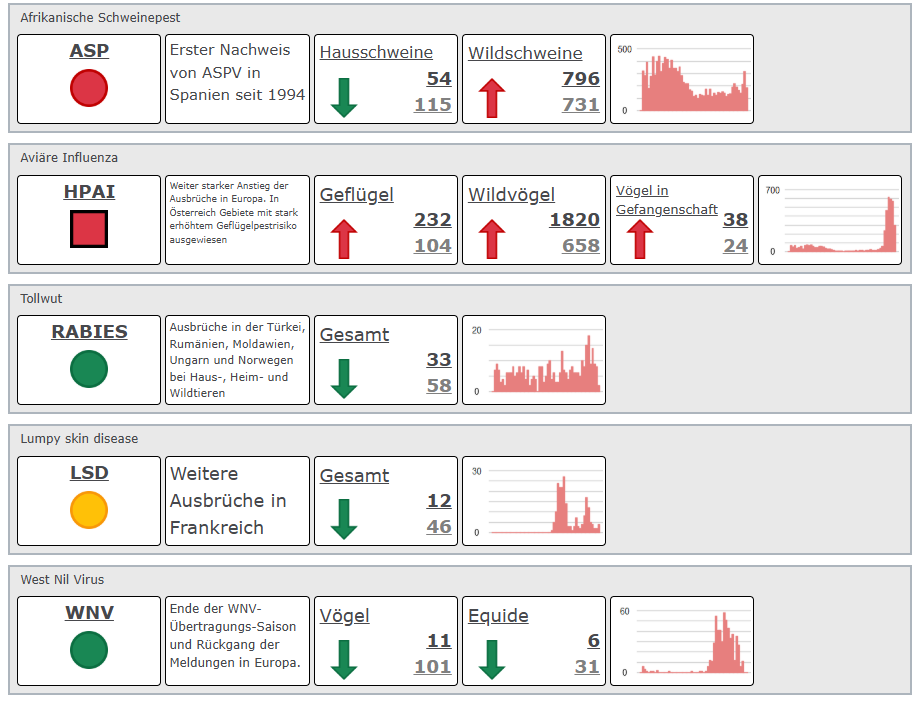The width and height of the screenshot is (921, 701).
Task: Open the HPAI heading link
Action: (89, 192)
